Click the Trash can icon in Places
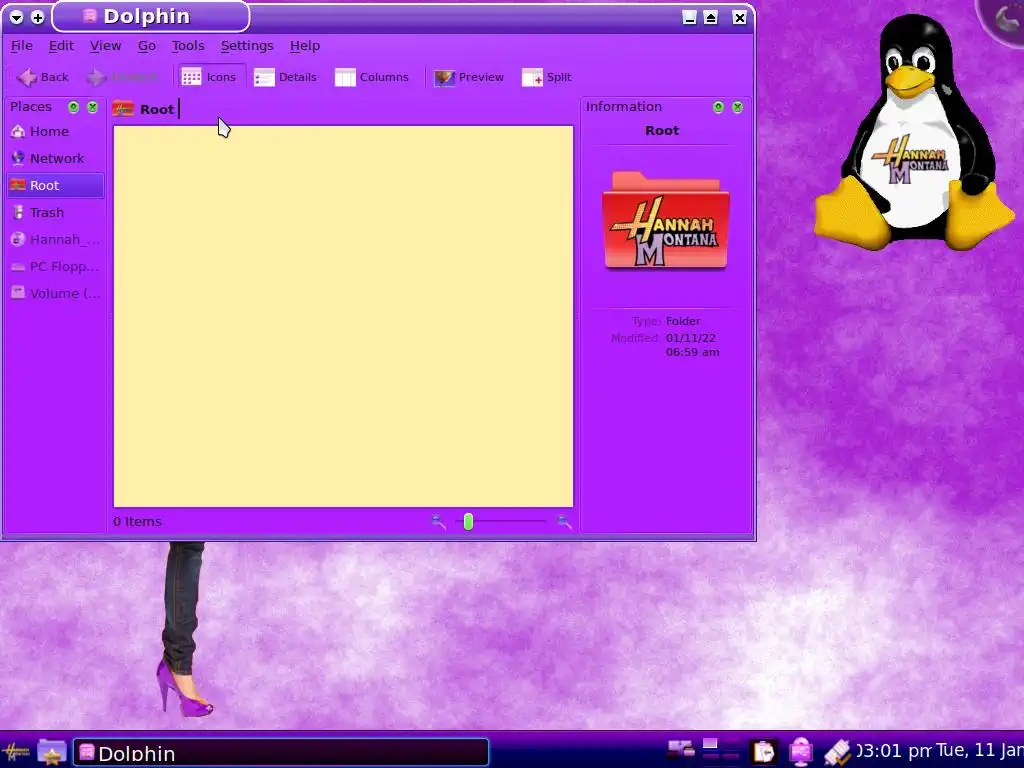This screenshot has width=1024, height=768. point(18,212)
